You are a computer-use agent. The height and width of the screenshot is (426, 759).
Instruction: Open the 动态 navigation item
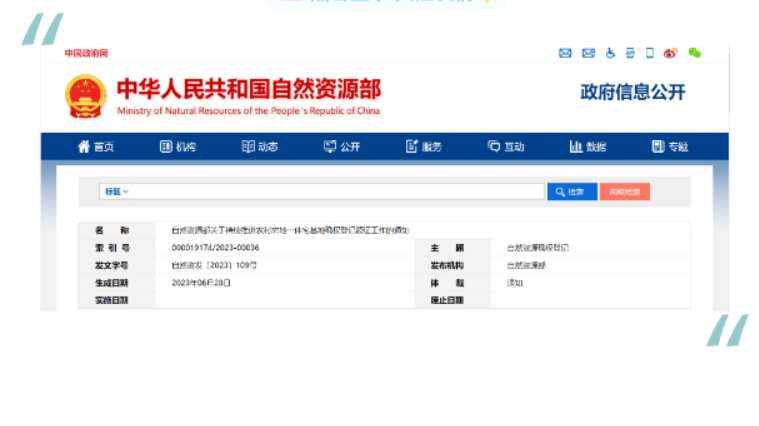click(x=260, y=147)
